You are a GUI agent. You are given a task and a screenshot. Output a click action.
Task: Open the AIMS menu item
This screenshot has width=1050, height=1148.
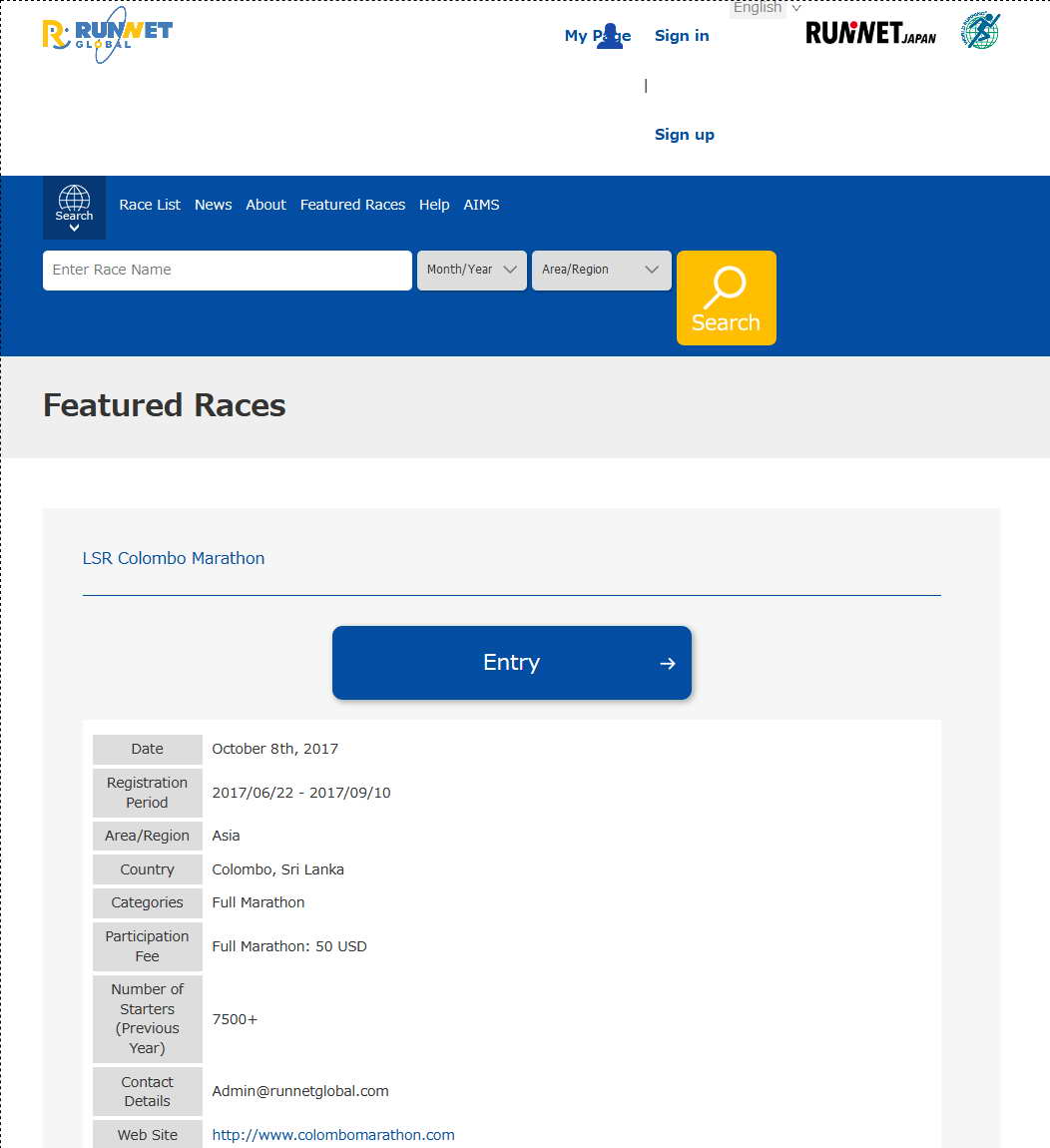tap(481, 205)
